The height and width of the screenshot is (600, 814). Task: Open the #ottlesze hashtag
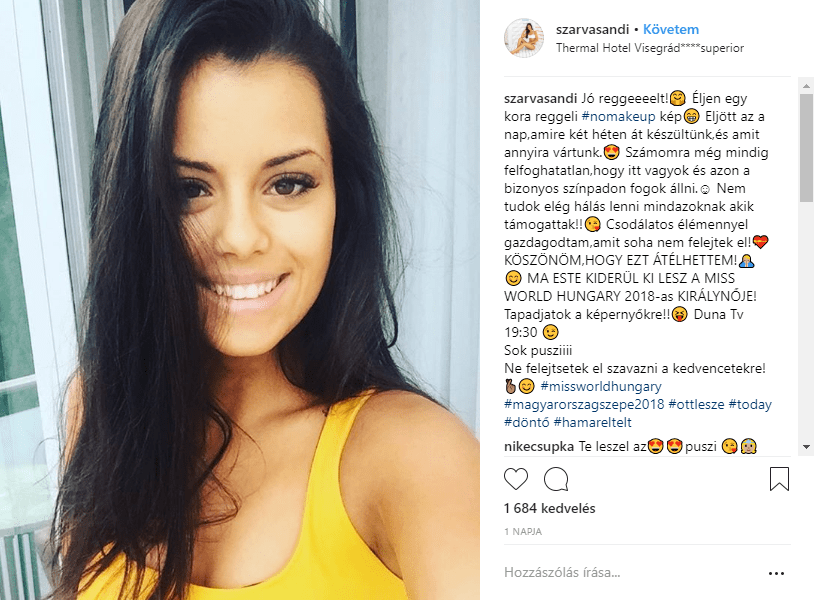point(696,404)
